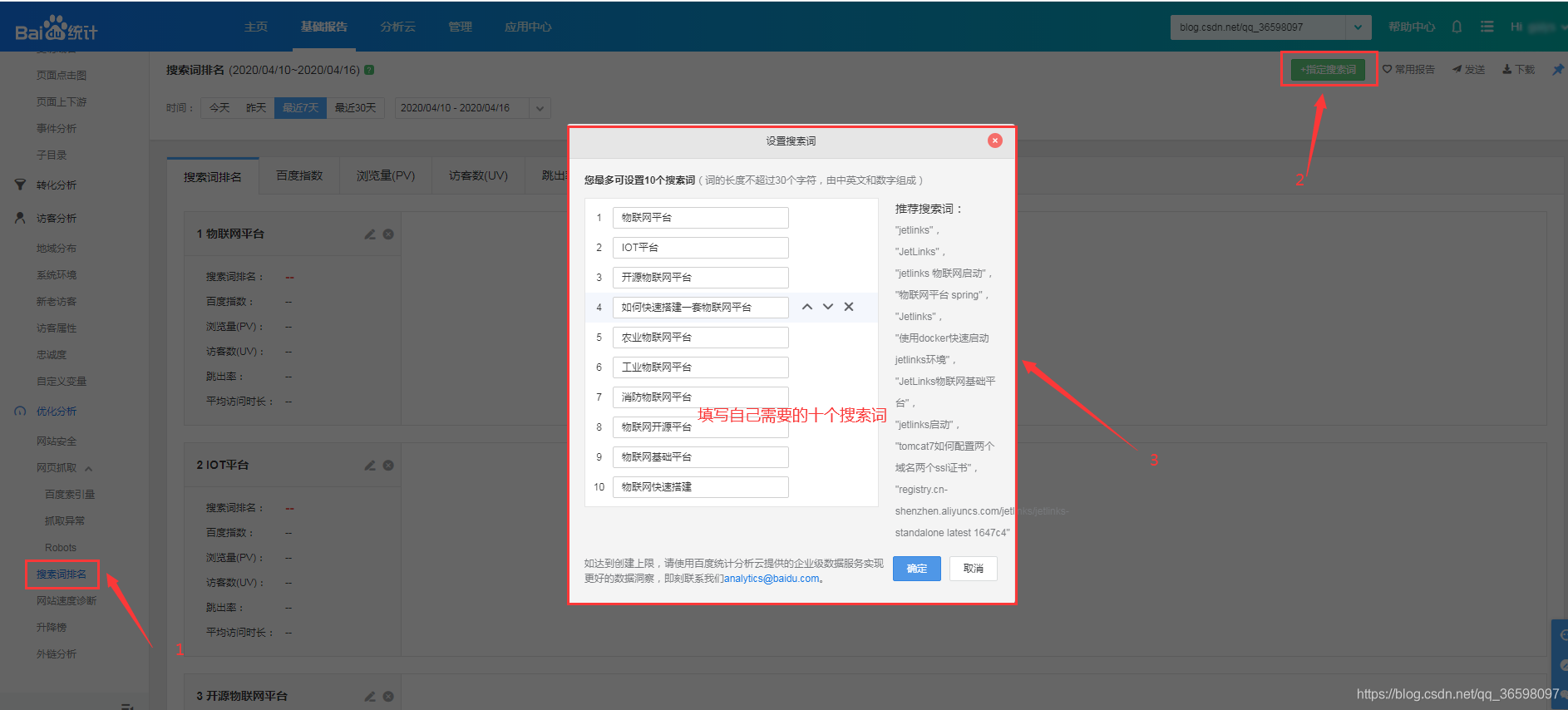Click input field 5 containing 农业物联网平台

point(701,338)
